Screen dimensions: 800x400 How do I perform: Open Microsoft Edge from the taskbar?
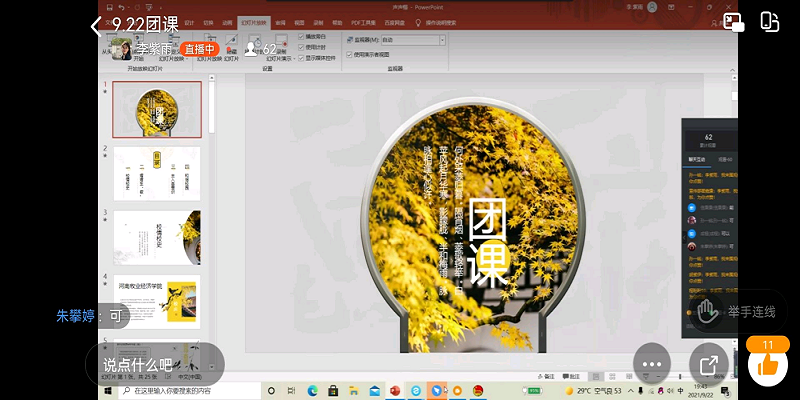coord(311,389)
